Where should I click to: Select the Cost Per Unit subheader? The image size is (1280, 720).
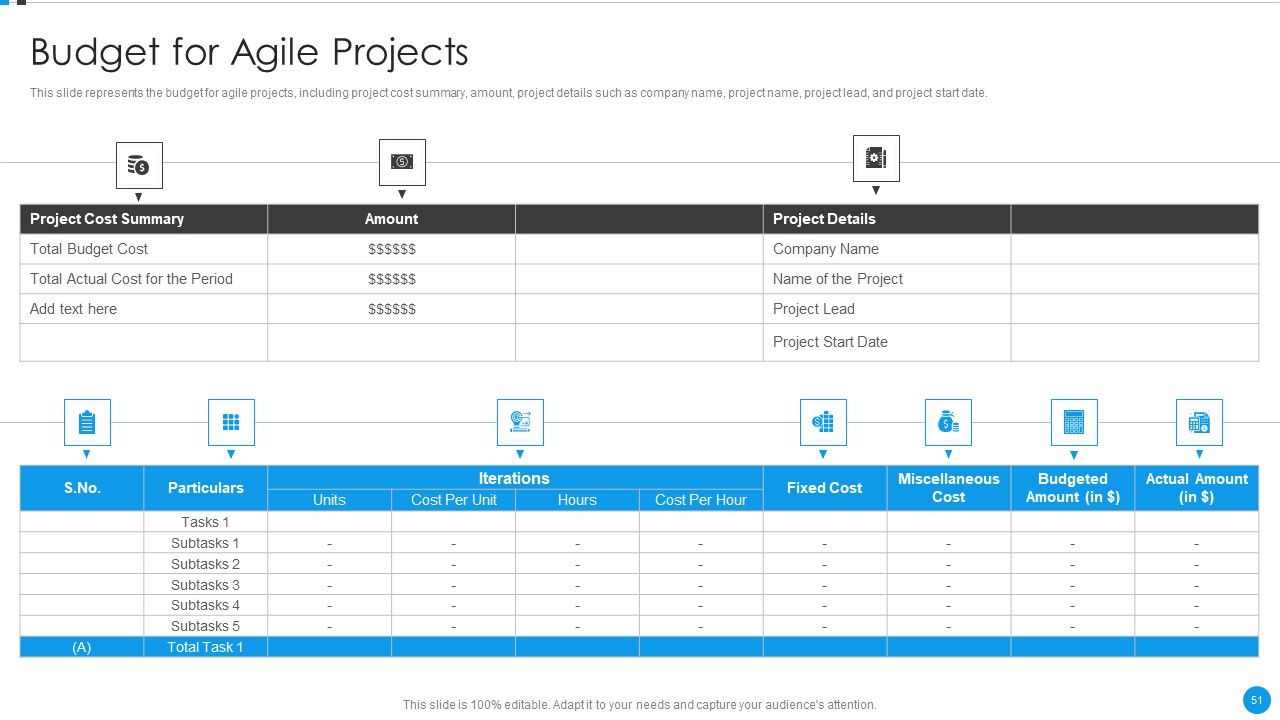point(454,500)
